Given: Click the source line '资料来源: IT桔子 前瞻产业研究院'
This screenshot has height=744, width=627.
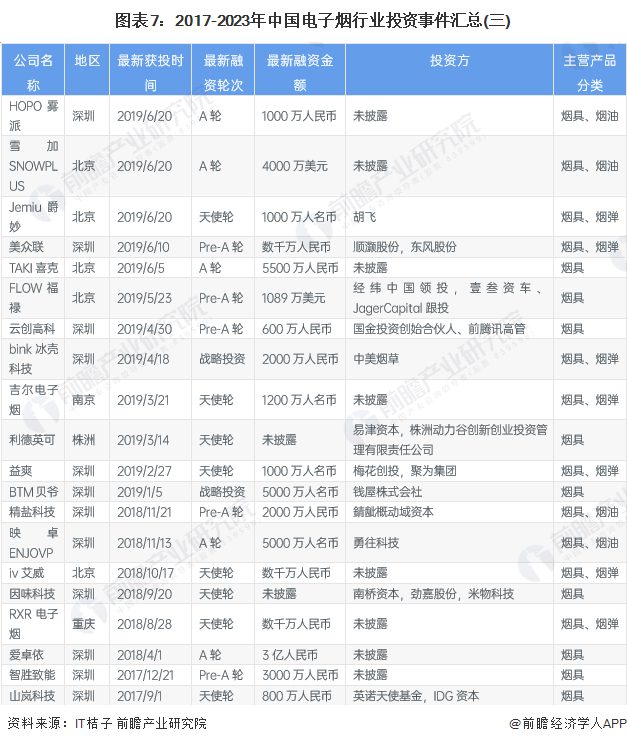Looking at the screenshot, I should click(x=107, y=723).
